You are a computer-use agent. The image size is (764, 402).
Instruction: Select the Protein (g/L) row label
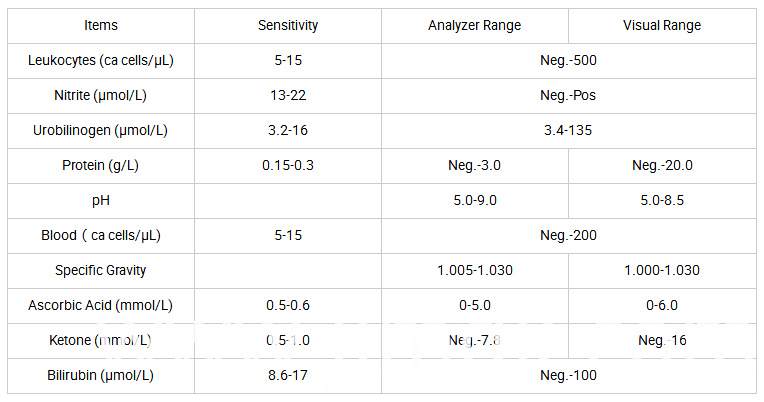coord(100,166)
